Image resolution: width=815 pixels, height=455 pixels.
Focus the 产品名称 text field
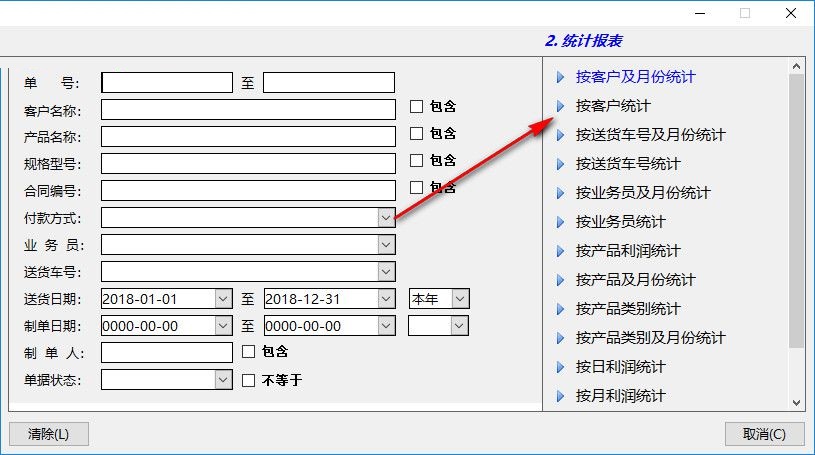[x=248, y=137]
